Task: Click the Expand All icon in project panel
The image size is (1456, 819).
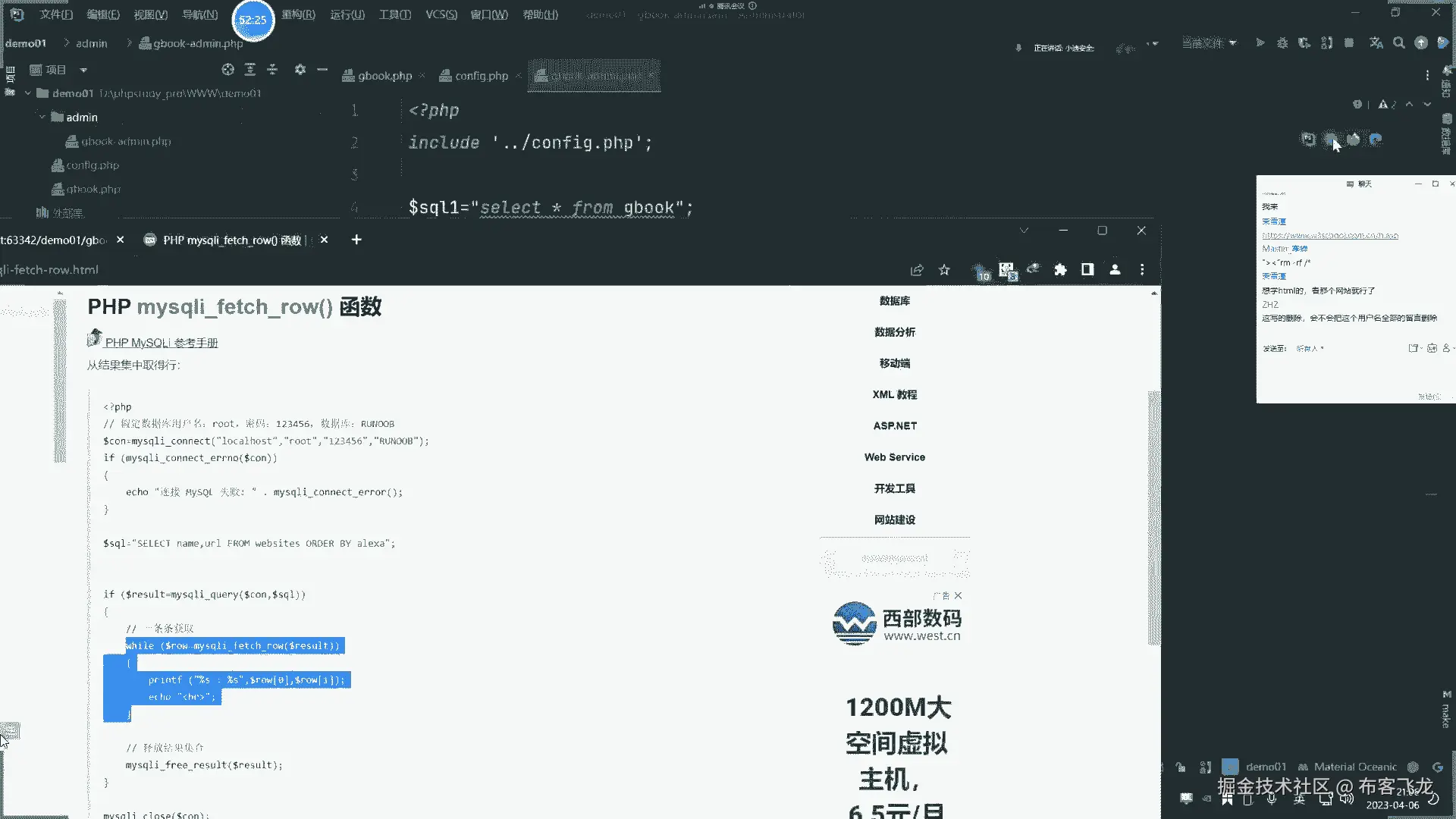Action: point(250,70)
